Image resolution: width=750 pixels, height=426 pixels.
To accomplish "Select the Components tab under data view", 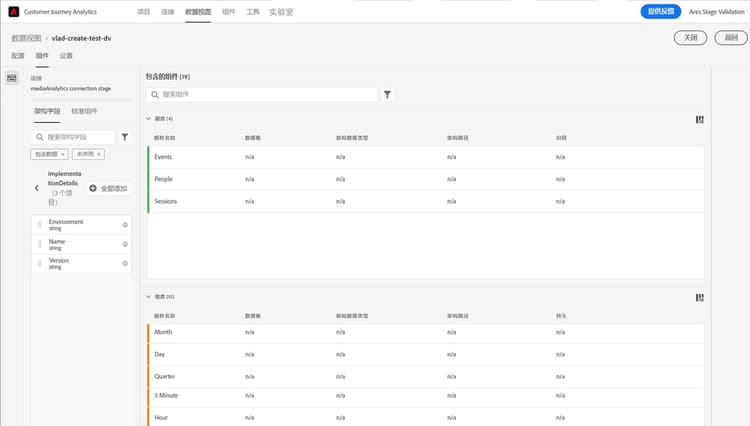I will (42, 56).
